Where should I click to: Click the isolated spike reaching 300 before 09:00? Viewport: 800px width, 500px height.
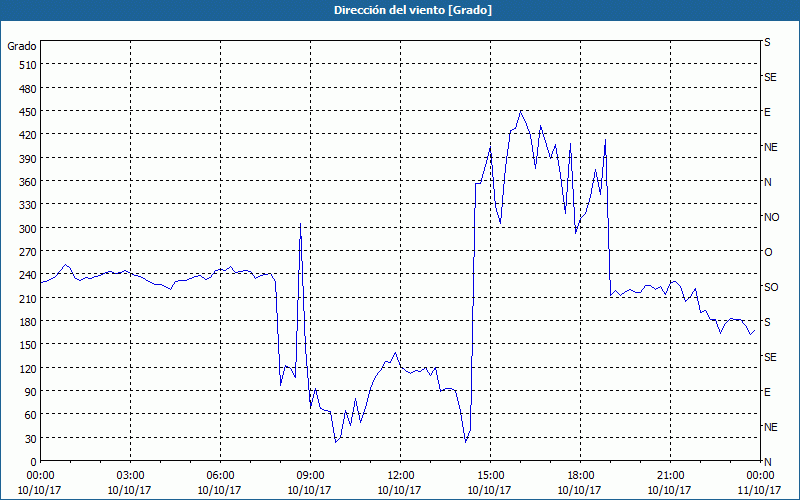[x=300, y=224]
